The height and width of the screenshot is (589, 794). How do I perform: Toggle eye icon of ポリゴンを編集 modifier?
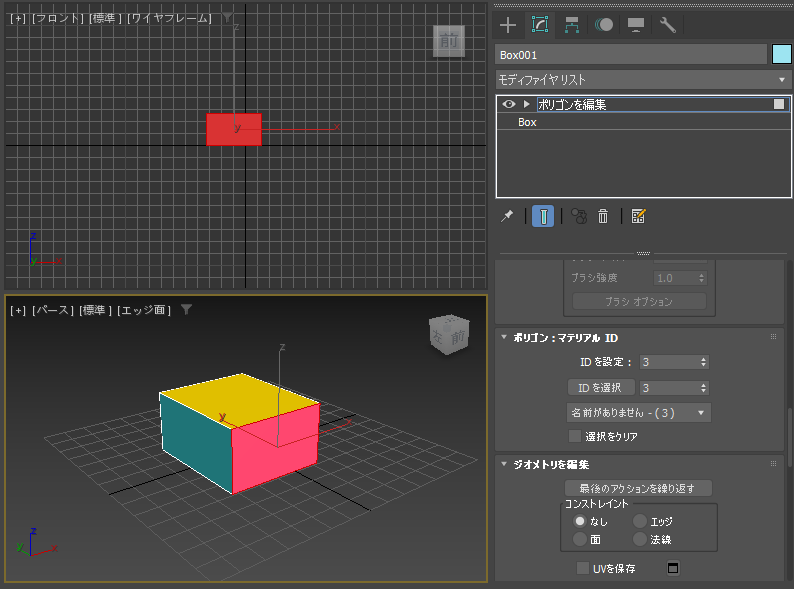click(x=509, y=104)
